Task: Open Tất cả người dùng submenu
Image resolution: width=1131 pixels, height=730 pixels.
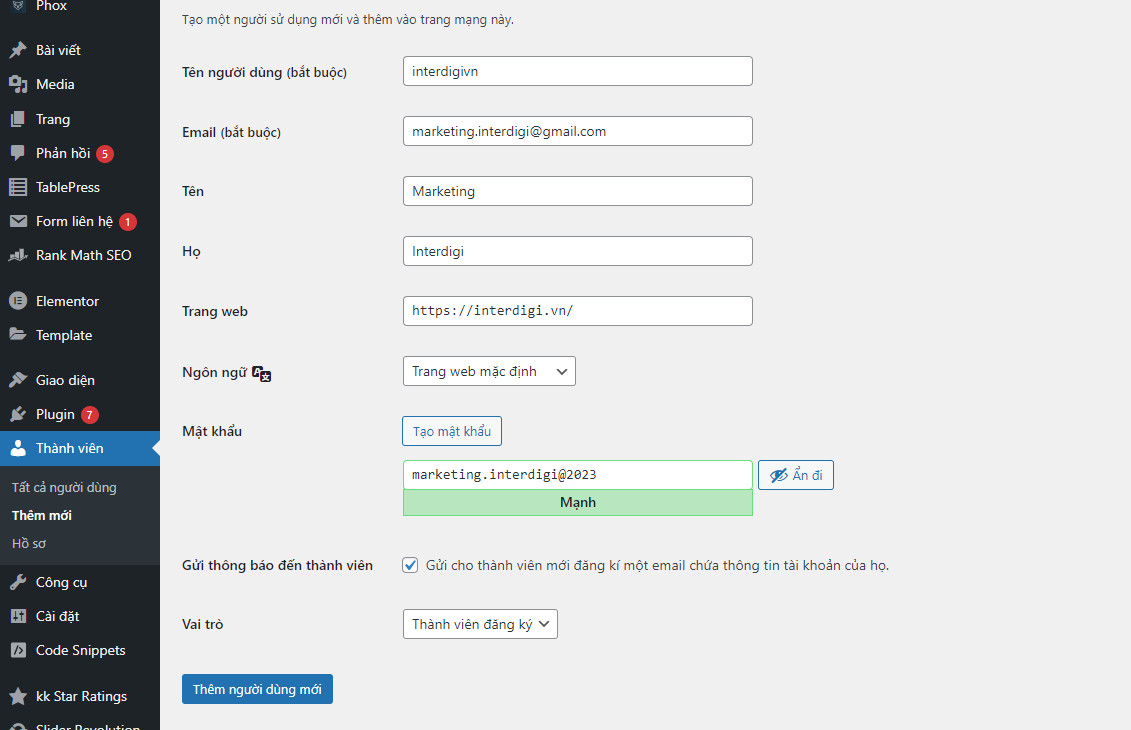Action: [64, 488]
